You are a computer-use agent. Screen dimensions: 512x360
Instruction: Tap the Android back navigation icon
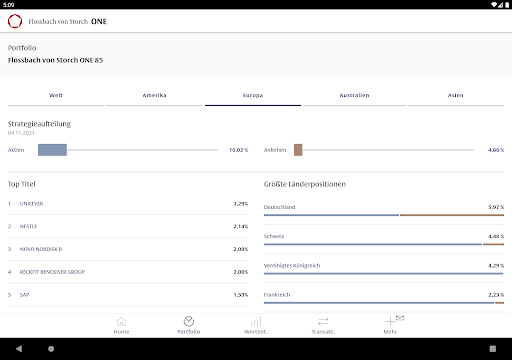19,349
